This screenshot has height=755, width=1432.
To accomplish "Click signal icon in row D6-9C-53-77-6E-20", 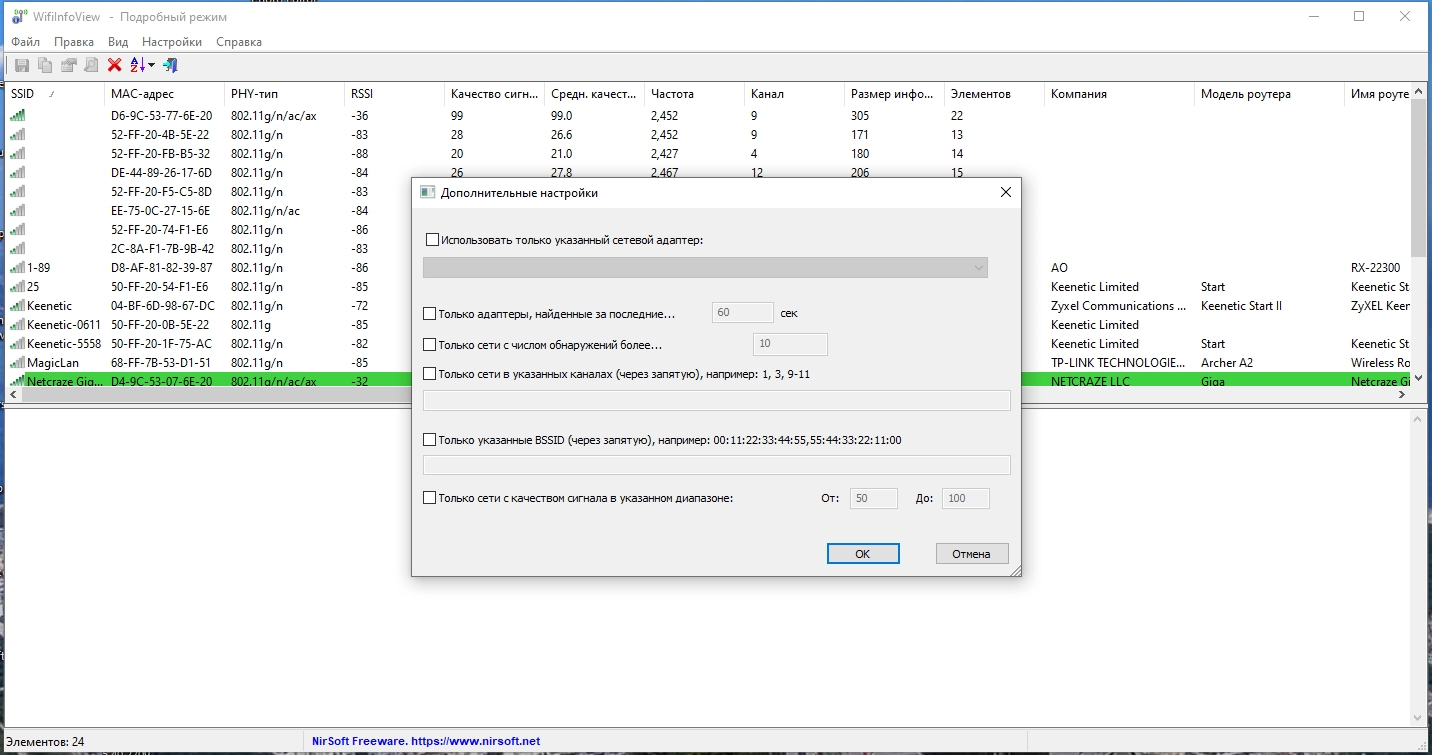I will (x=18, y=116).
